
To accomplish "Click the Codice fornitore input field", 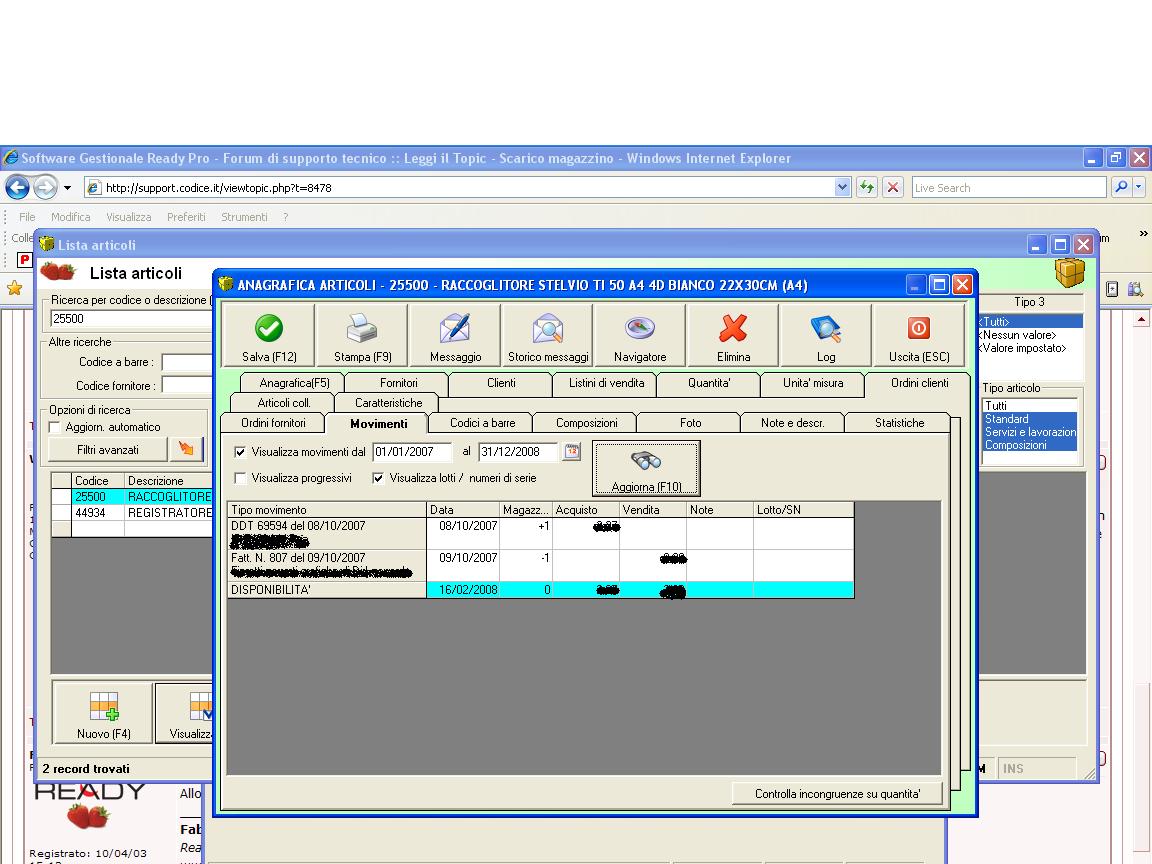I will pos(187,386).
